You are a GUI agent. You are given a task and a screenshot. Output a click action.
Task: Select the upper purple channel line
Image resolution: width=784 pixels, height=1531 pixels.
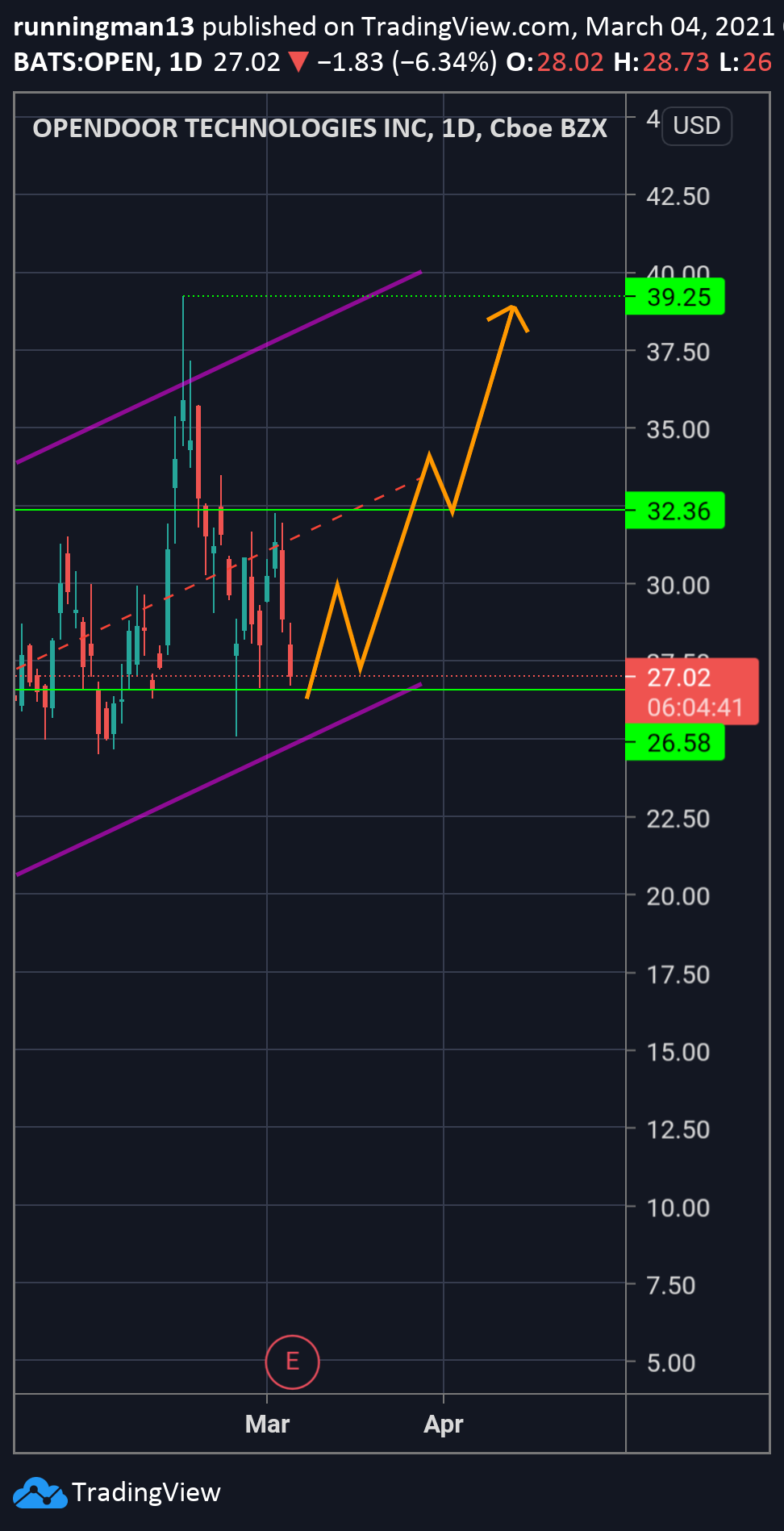click(219, 367)
